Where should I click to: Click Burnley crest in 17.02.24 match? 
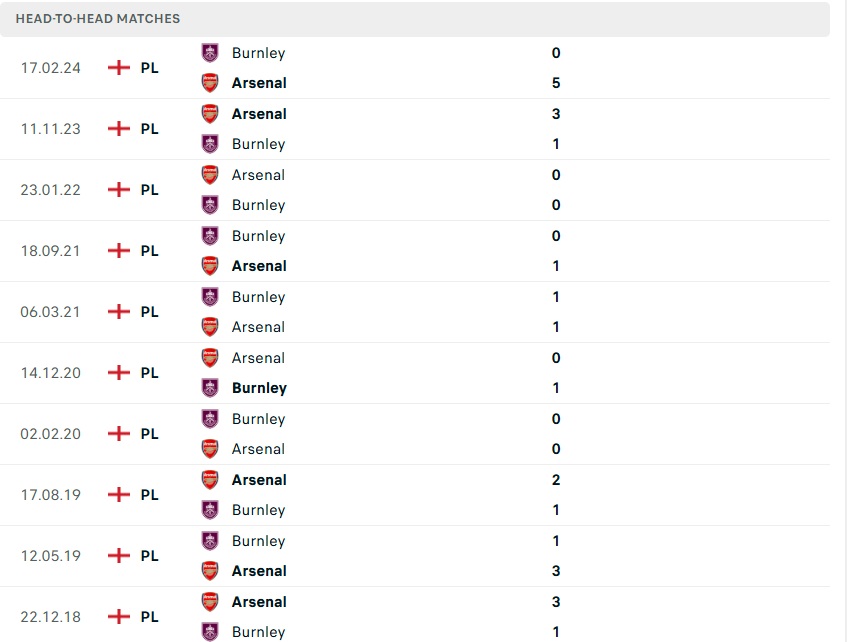[x=210, y=53]
